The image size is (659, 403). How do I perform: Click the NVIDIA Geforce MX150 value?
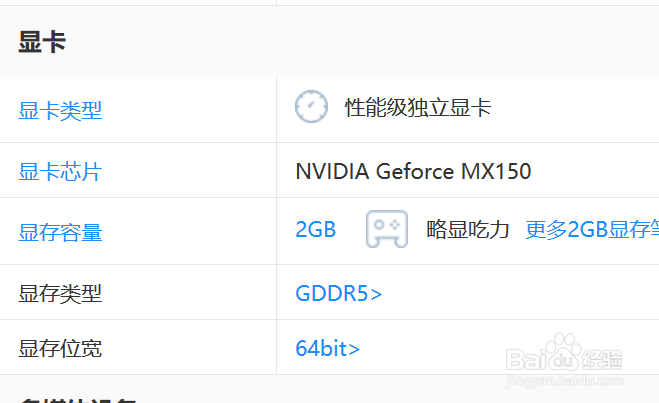click(x=413, y=171)
